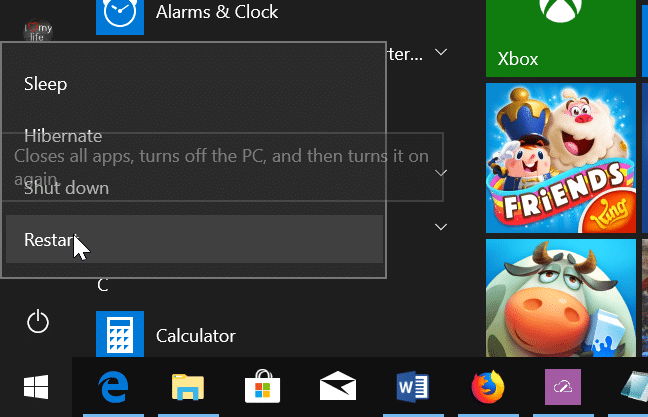Open the Mail app in taskbar
This screenshot has height=417, width=648.
pyautogui.click(x=338, y=386)
